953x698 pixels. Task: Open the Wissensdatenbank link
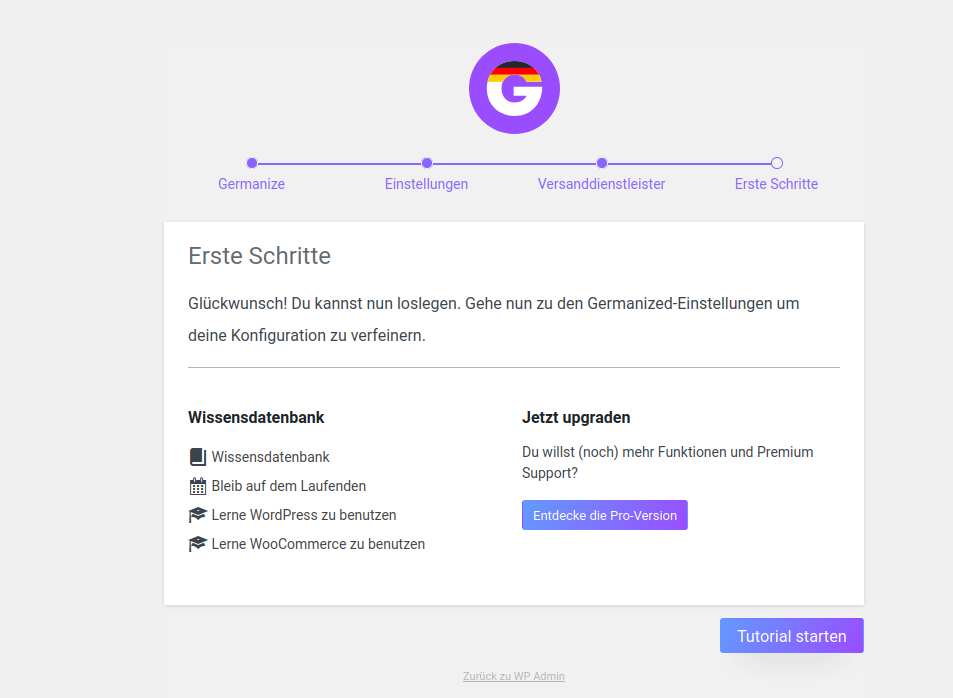pos(270,457)
